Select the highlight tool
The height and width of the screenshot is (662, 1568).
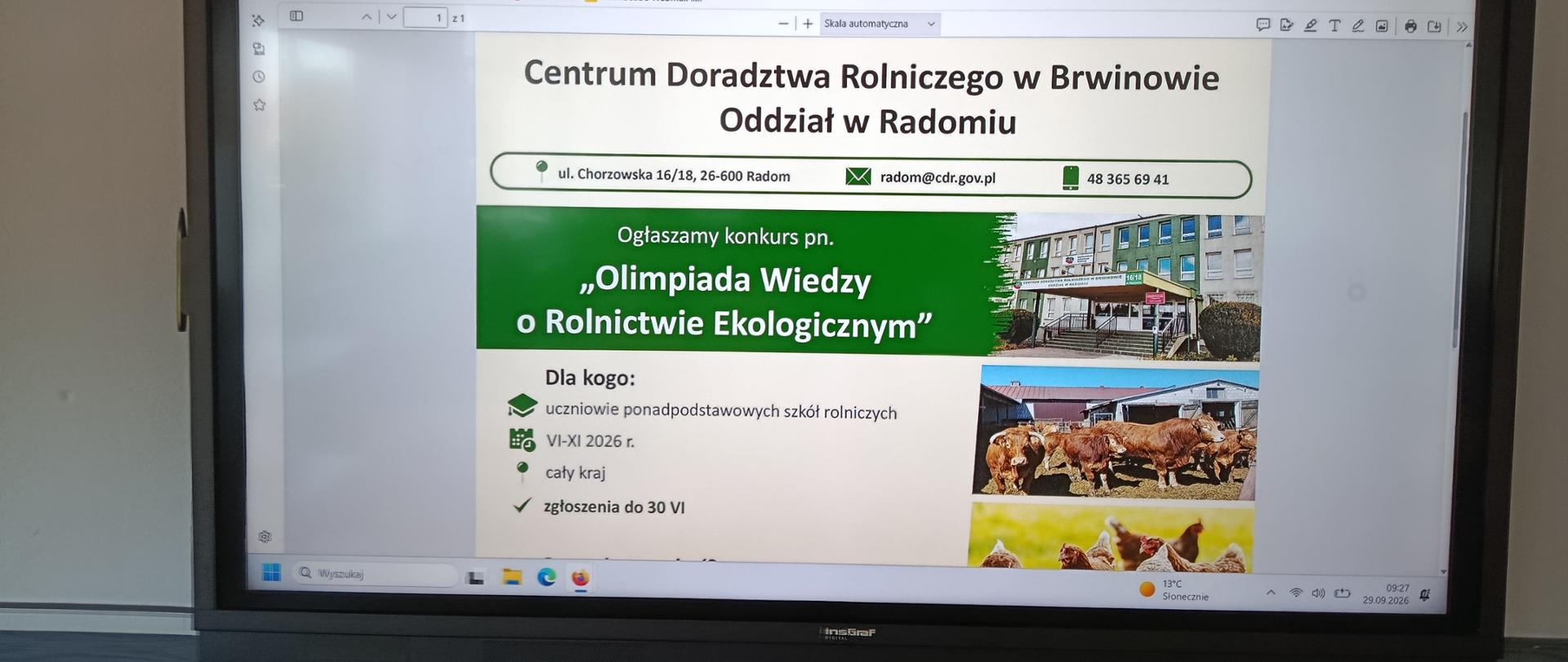pos(1310,25)
